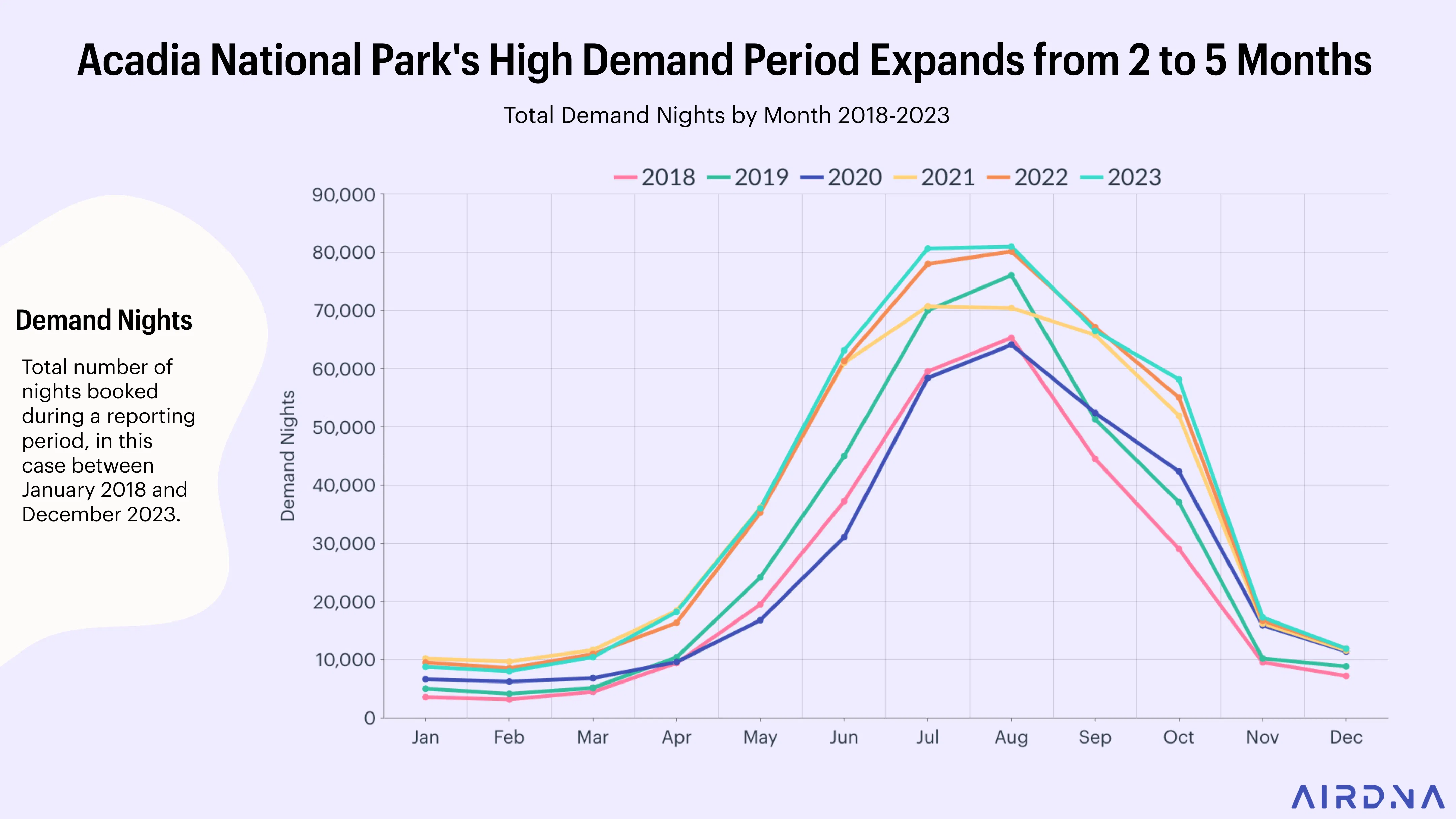Click the vertical 'Demand Nights' axis title
Viewport: 1456px width, 819px height.
pos(288,456)
